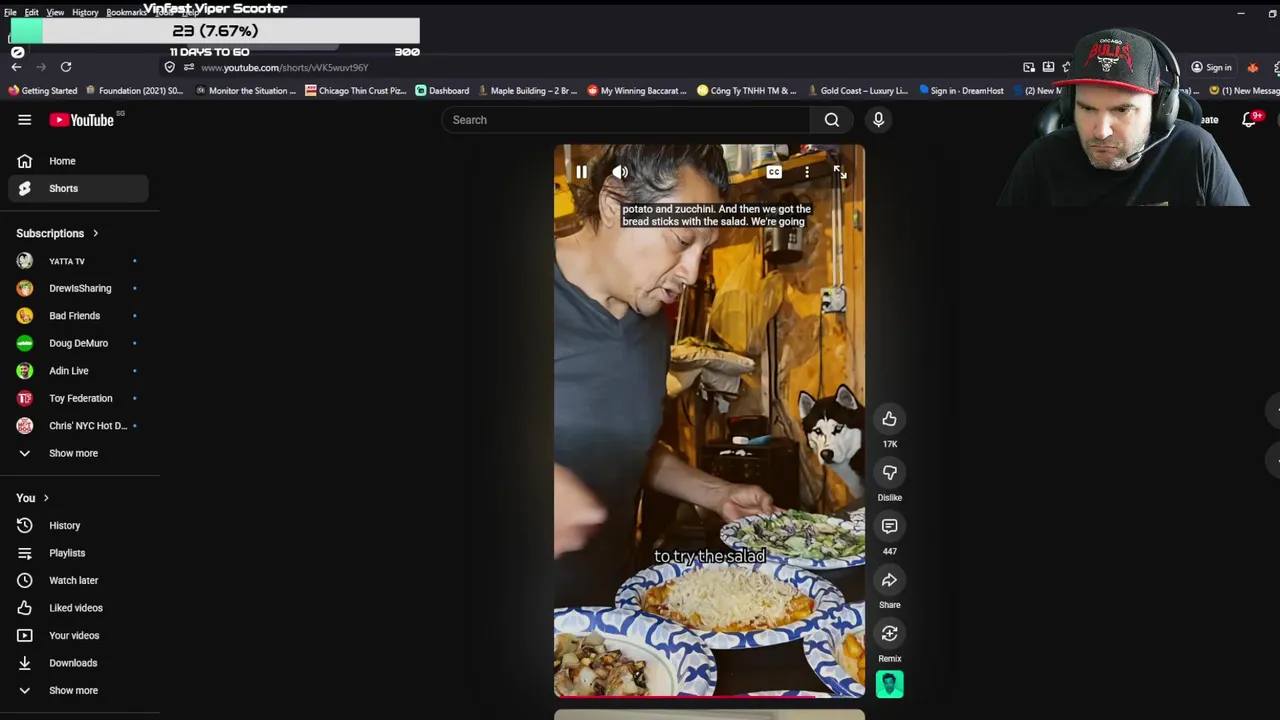The height and width of the screenshot is (720, 1280).
Task: Open the browser Edit menu
Action: pos(32,13)
